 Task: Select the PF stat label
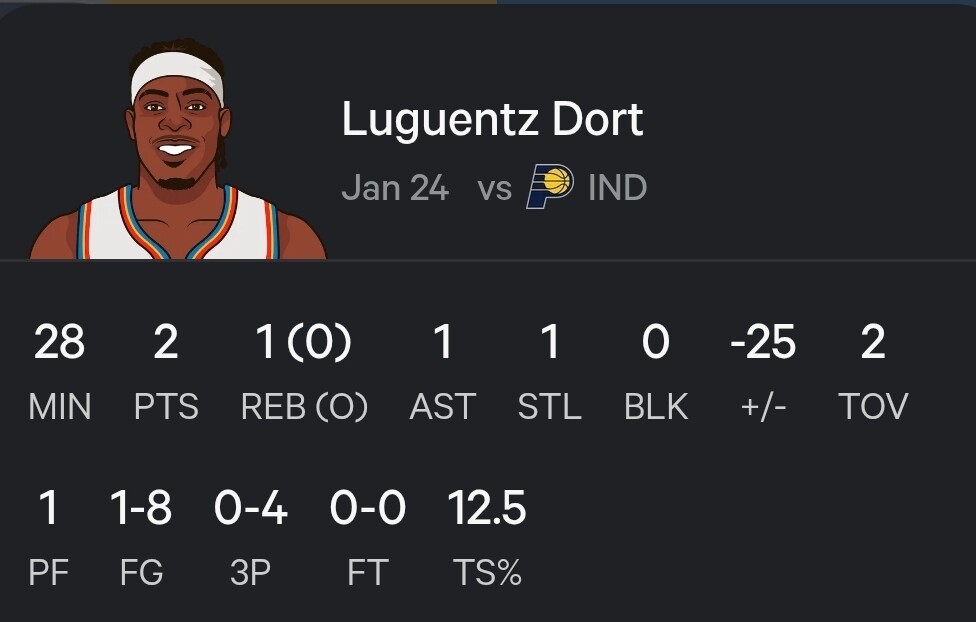(48, 573)
